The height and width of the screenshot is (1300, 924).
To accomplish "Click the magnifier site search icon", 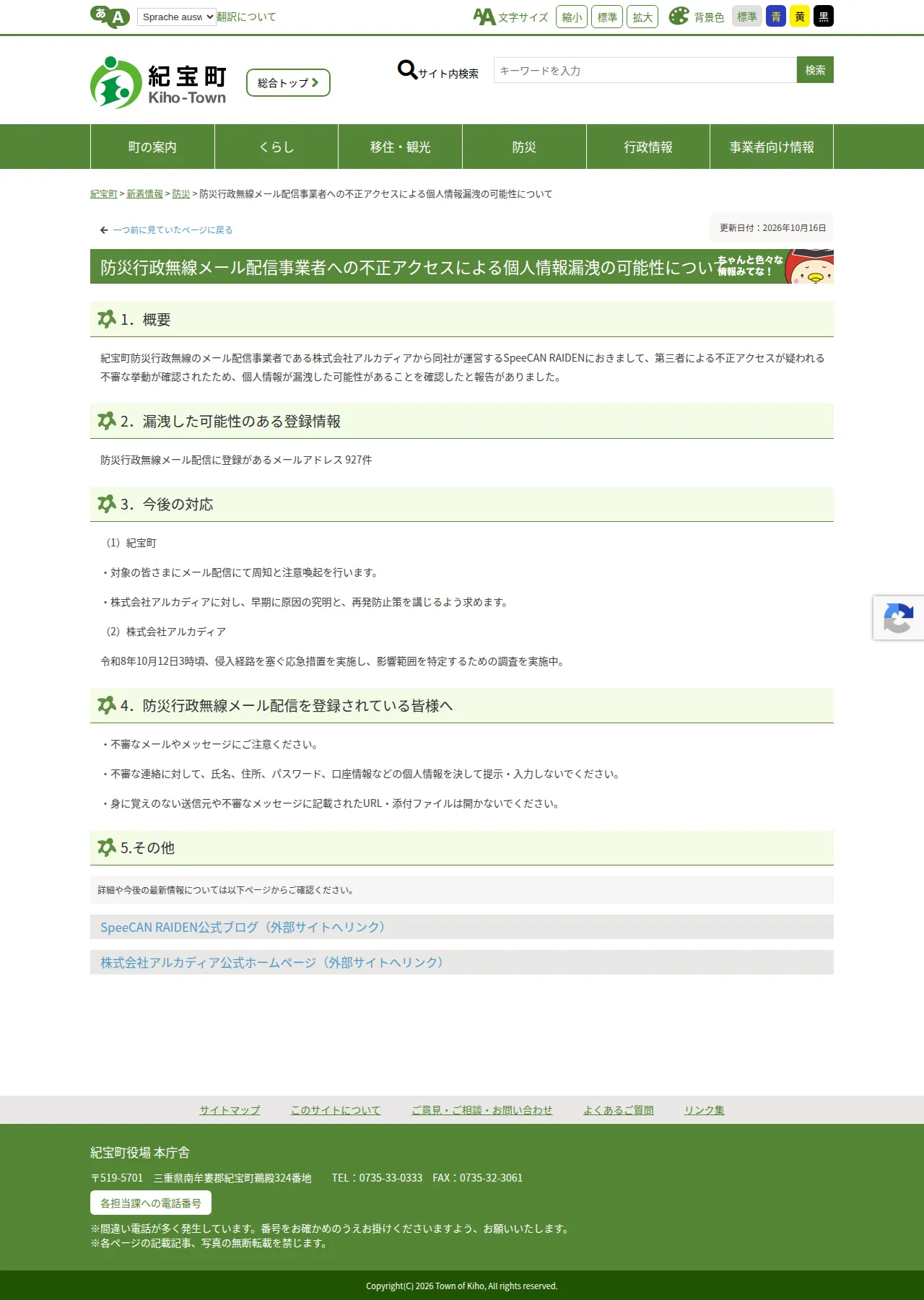I will click(x=407, y=69).
